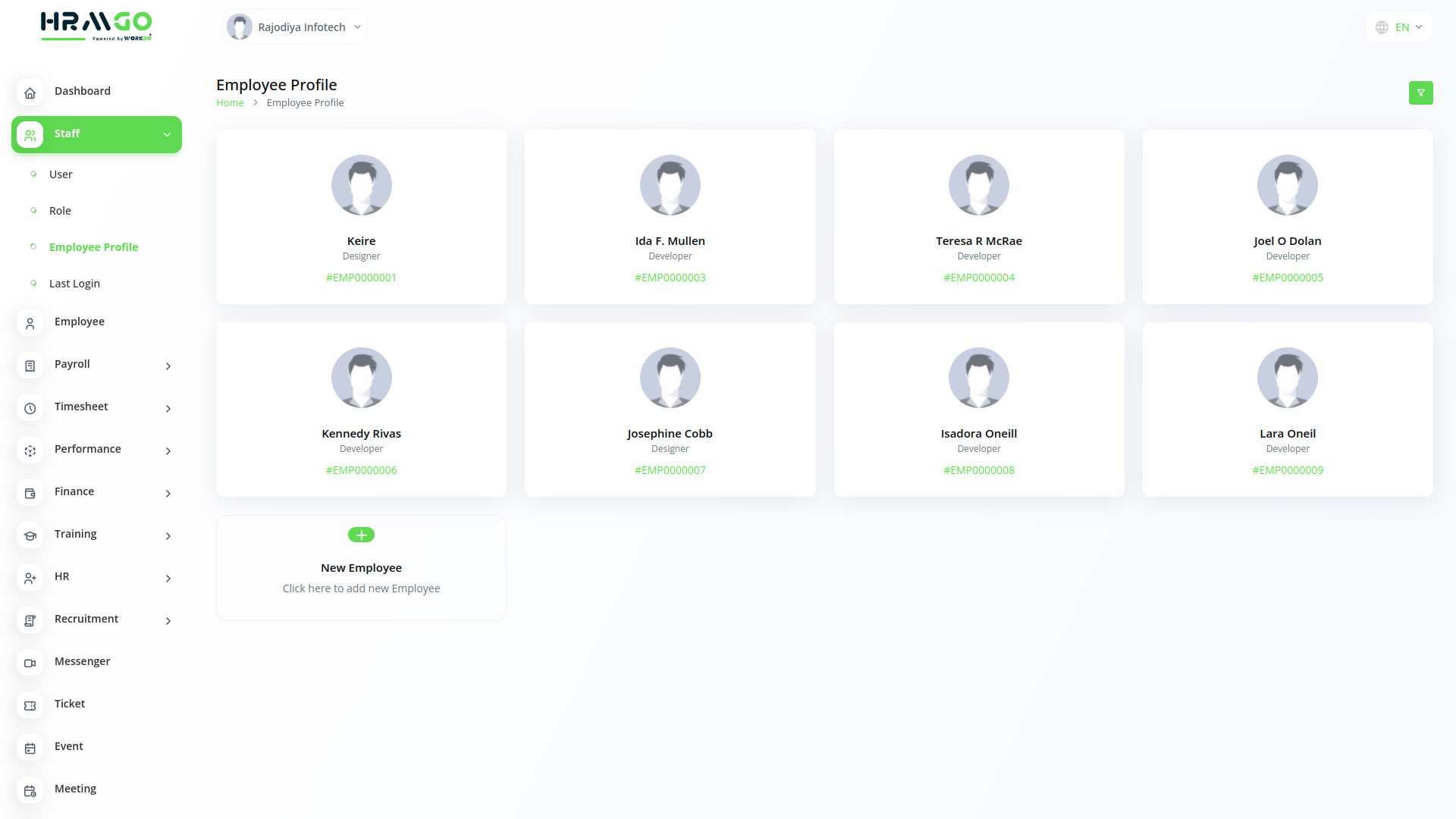The image size is (1456, 819).
Task: Click the globe language icon
Action: pos(1382,27)
